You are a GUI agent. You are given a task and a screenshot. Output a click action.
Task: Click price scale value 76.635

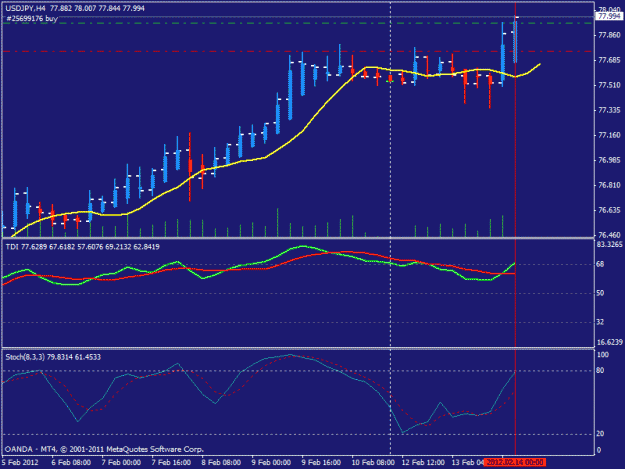click(609, 210)
